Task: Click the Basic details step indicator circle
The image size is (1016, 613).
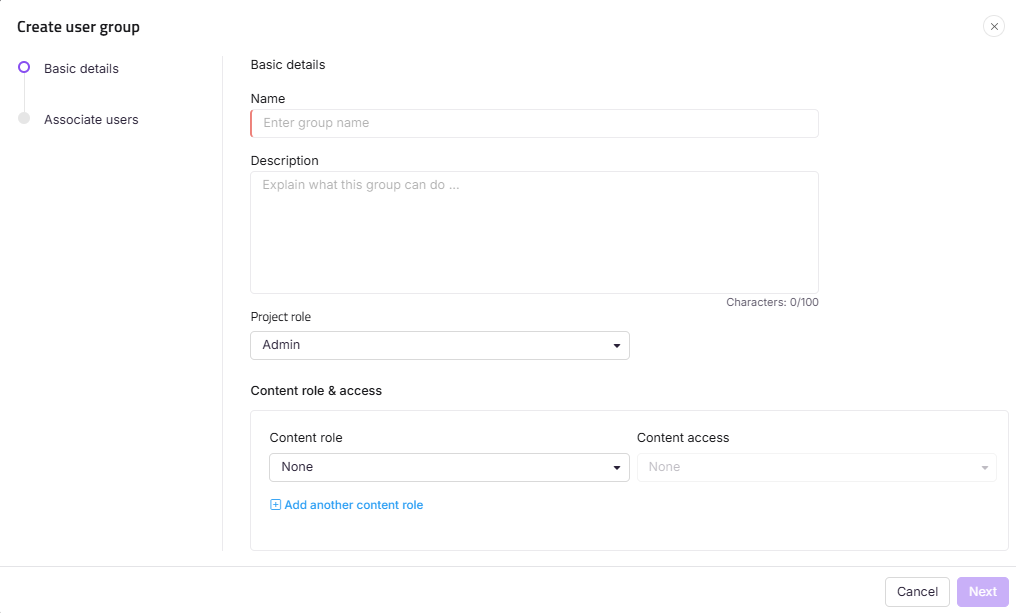Action: tap(23, 68)
